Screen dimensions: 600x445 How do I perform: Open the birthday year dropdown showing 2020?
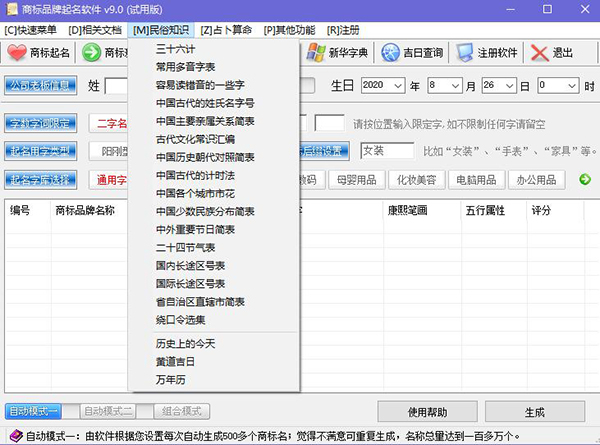[385, 86]
